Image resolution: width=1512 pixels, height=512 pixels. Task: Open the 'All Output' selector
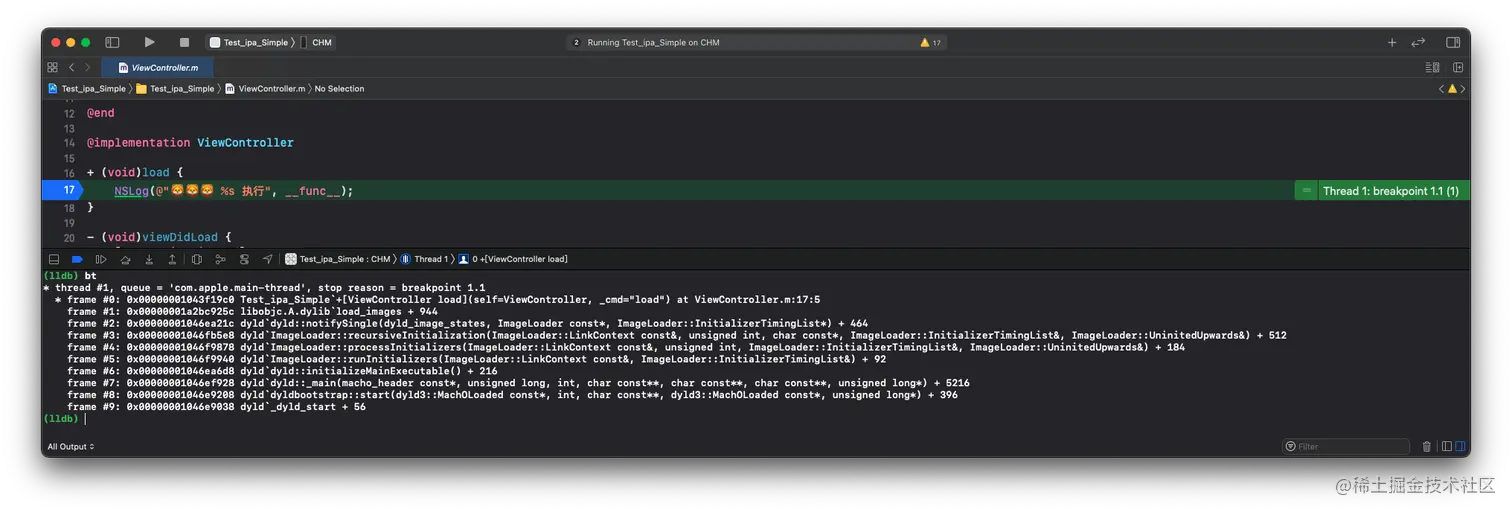(x=71, y=447)
